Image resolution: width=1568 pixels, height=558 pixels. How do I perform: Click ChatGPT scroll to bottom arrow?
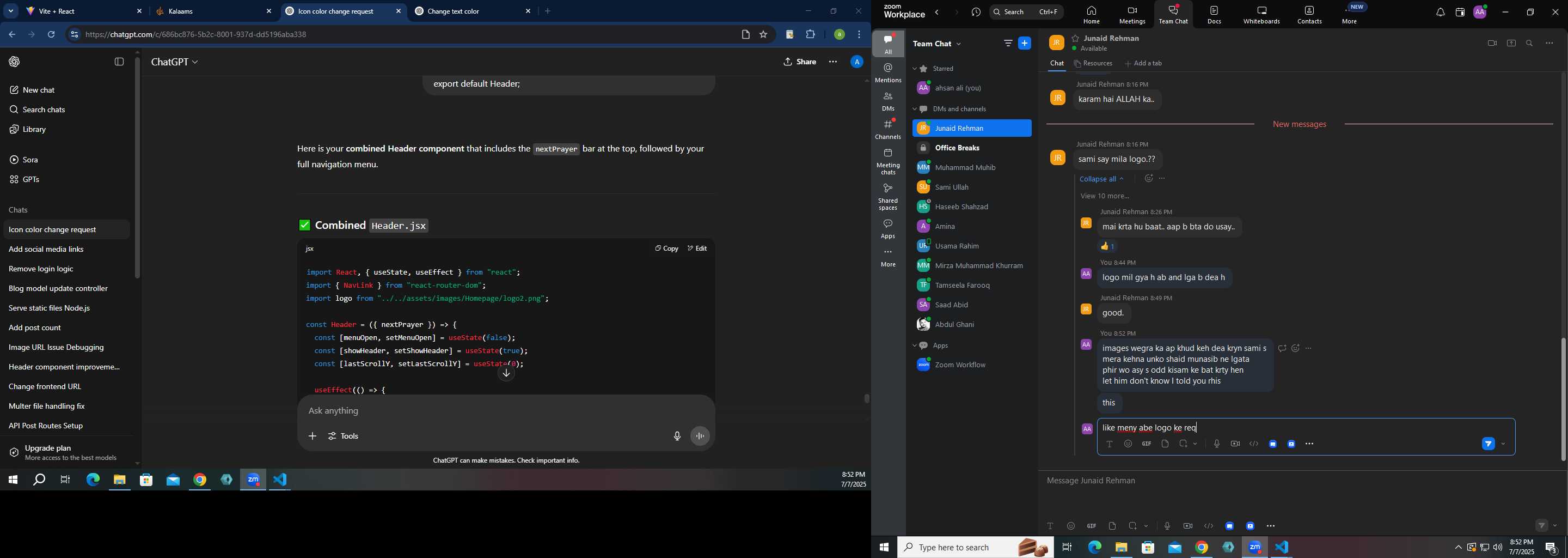tap(506, 373)
